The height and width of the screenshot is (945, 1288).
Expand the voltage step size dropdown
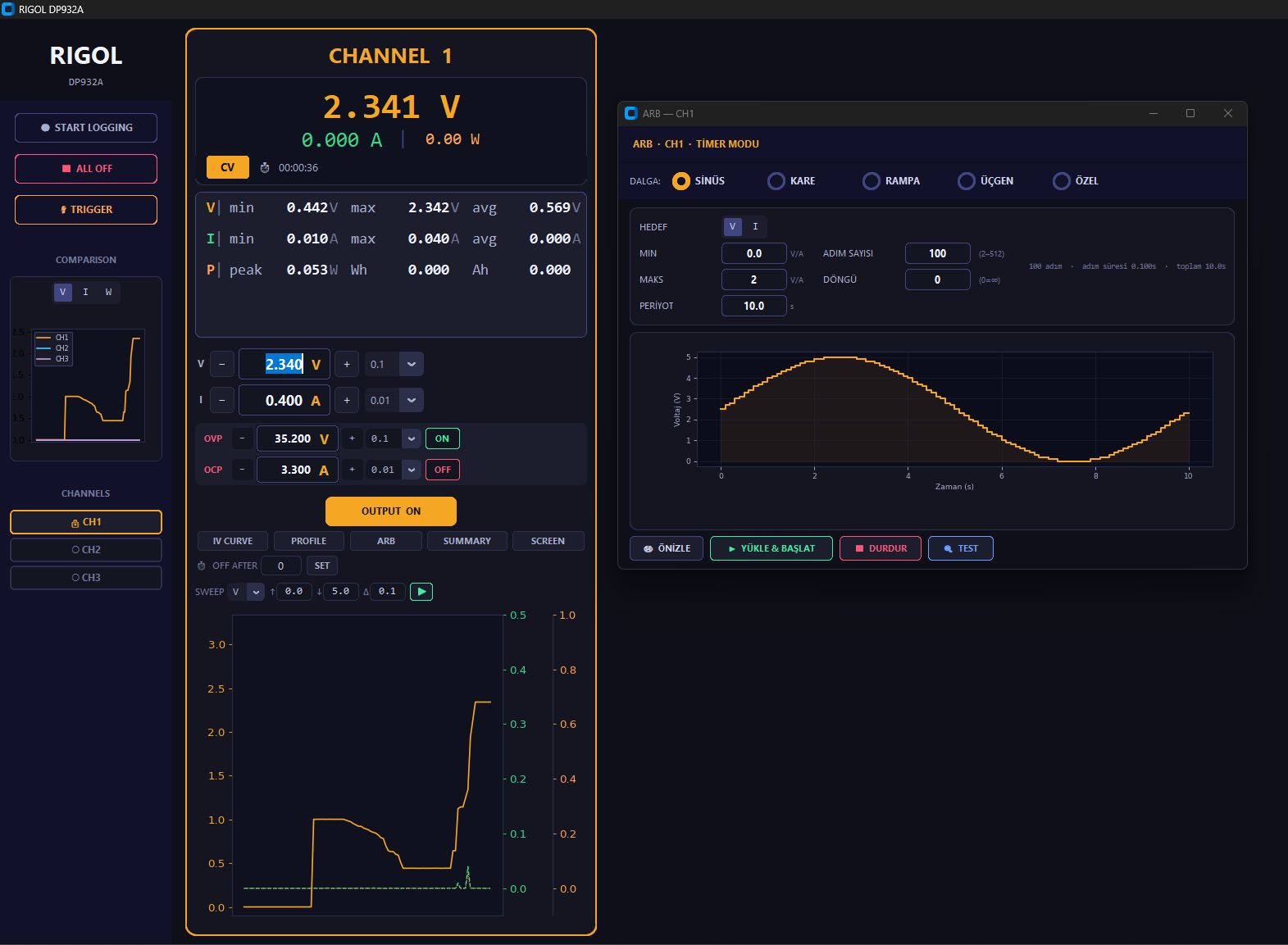click(412, 365)
